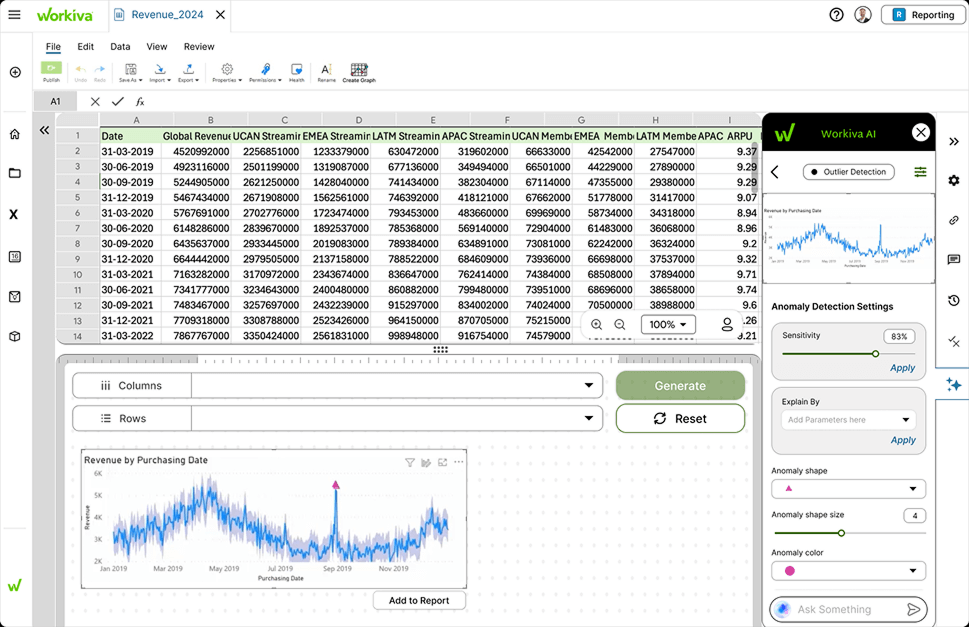This screenshot has height=627, width=969.
Task: Click the add plus circle icon
Action: tap(15, 72)
